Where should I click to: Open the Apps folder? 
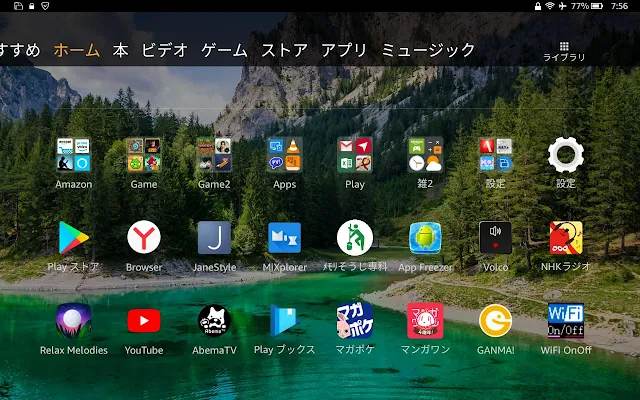(284, 155)
